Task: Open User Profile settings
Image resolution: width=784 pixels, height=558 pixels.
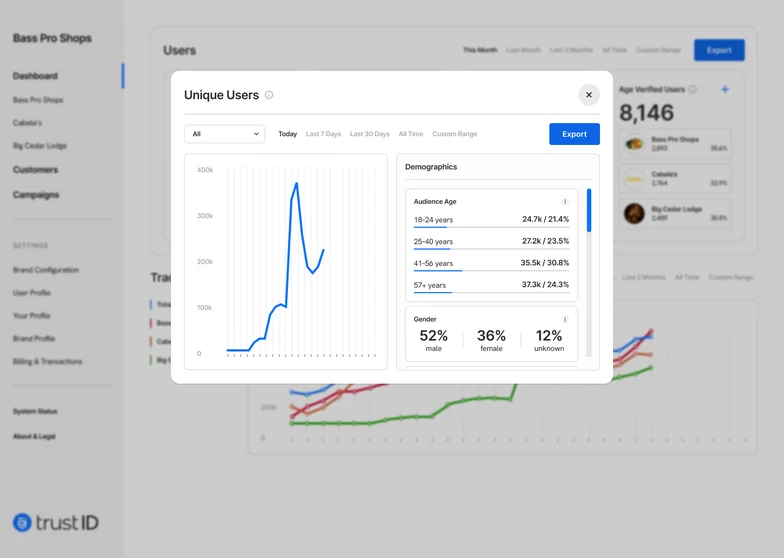Action: [x=32, y=292]
